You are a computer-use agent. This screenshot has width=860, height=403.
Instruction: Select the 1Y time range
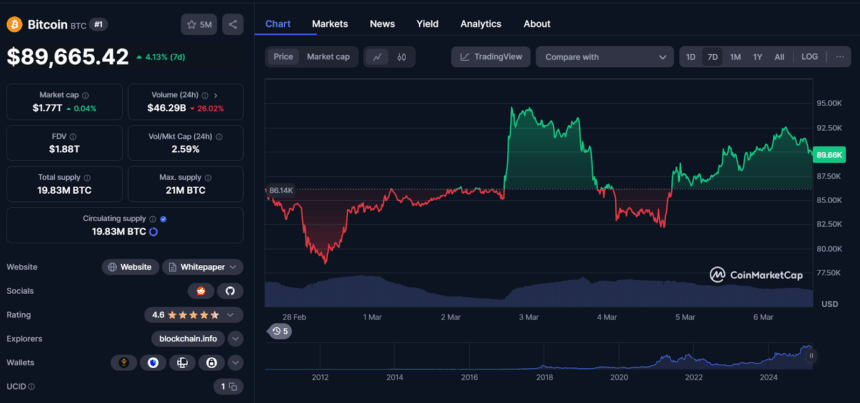[757, 57]
